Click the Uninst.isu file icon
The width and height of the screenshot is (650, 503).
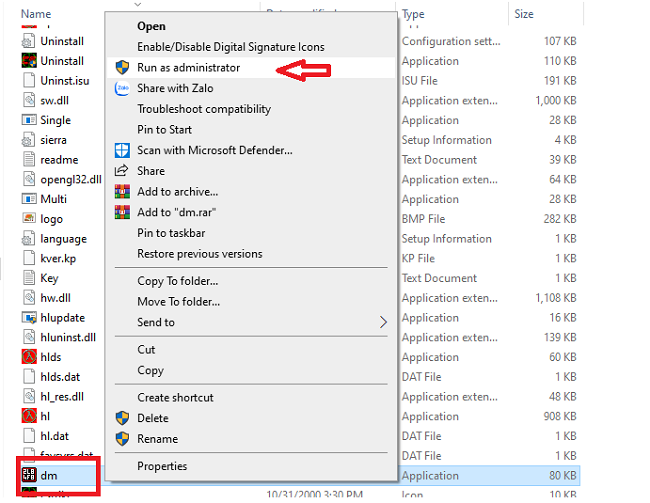click(29, 80)
